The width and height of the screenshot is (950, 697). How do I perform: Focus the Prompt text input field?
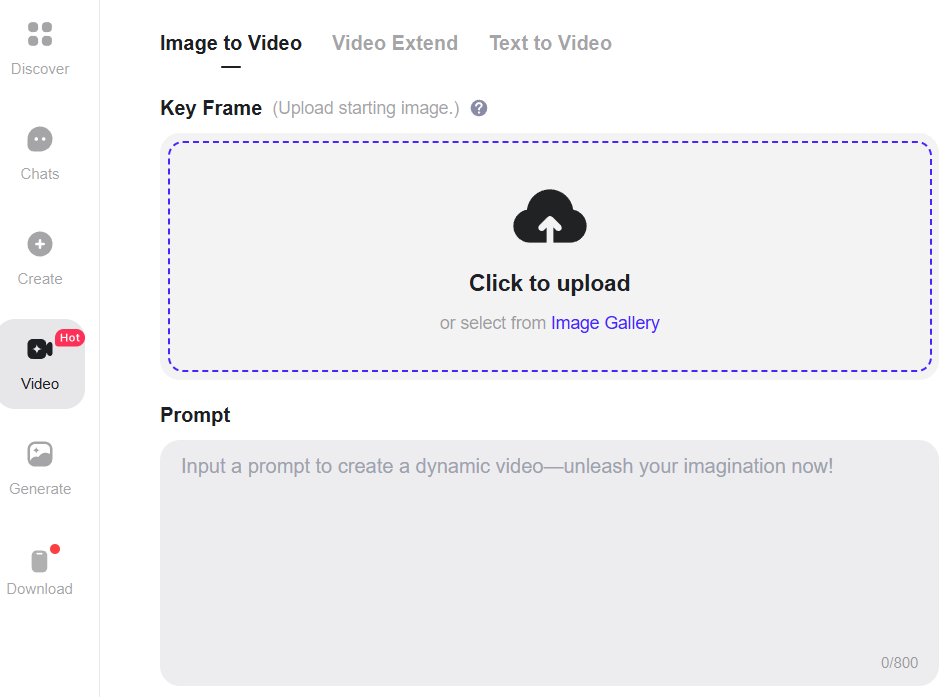(549, 560)
